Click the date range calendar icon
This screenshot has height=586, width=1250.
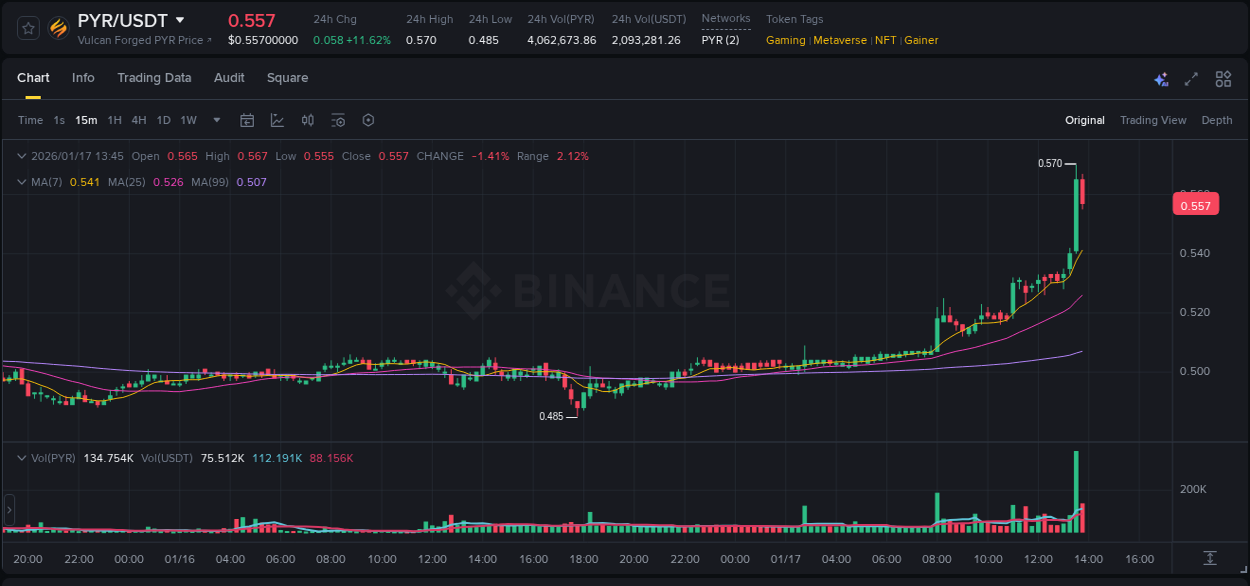[247, 120]
